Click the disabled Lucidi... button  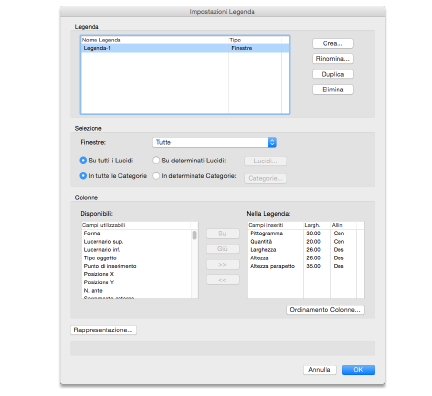coord(265,161)
